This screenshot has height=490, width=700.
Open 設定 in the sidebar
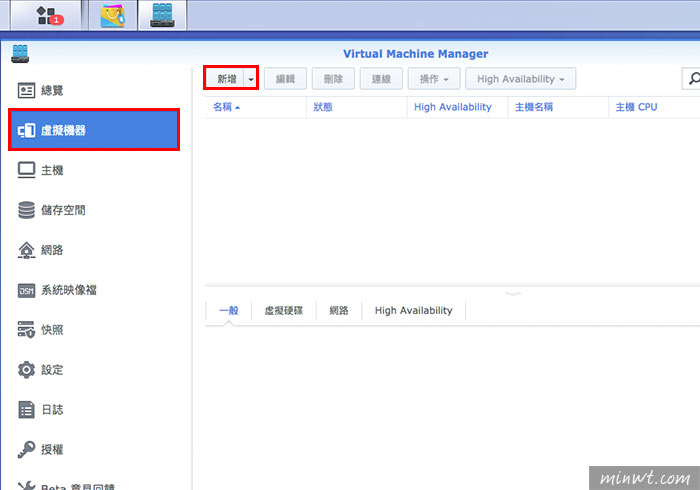pos(94,370)
